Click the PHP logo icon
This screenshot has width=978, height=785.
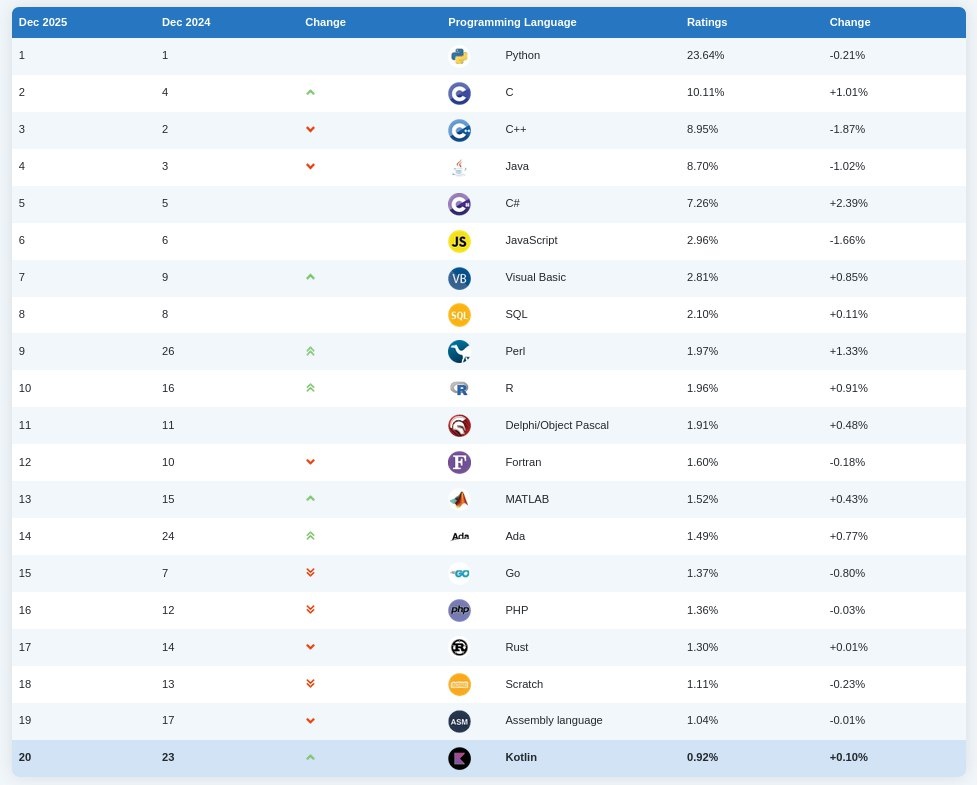[459, 610]
